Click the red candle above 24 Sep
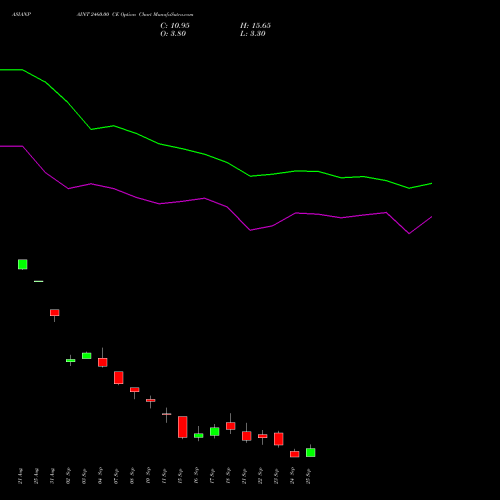 pos(295,454)
